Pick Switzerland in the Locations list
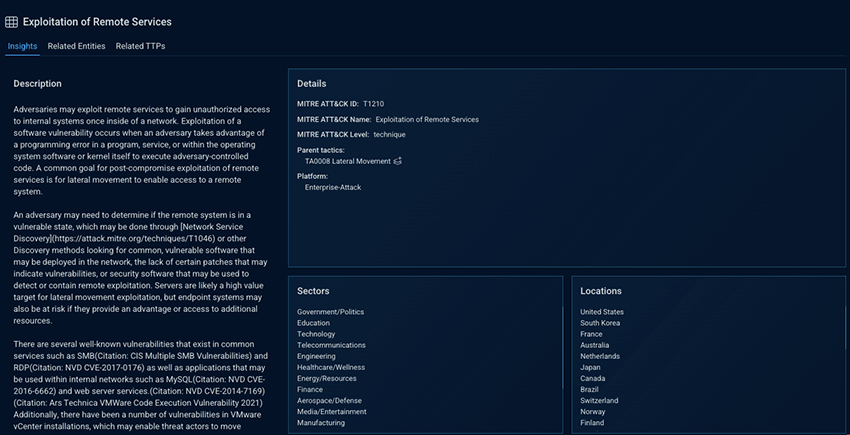The height and width of the screenshot is (435, 850). coord(600,401)
